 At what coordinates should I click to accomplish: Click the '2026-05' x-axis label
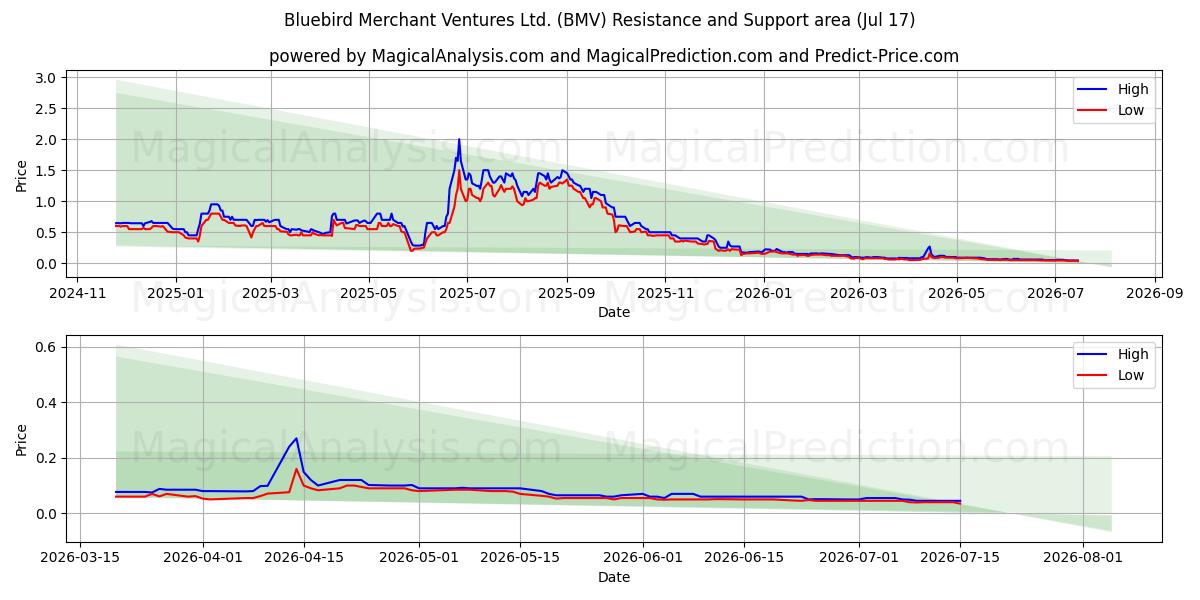(958, 293)
